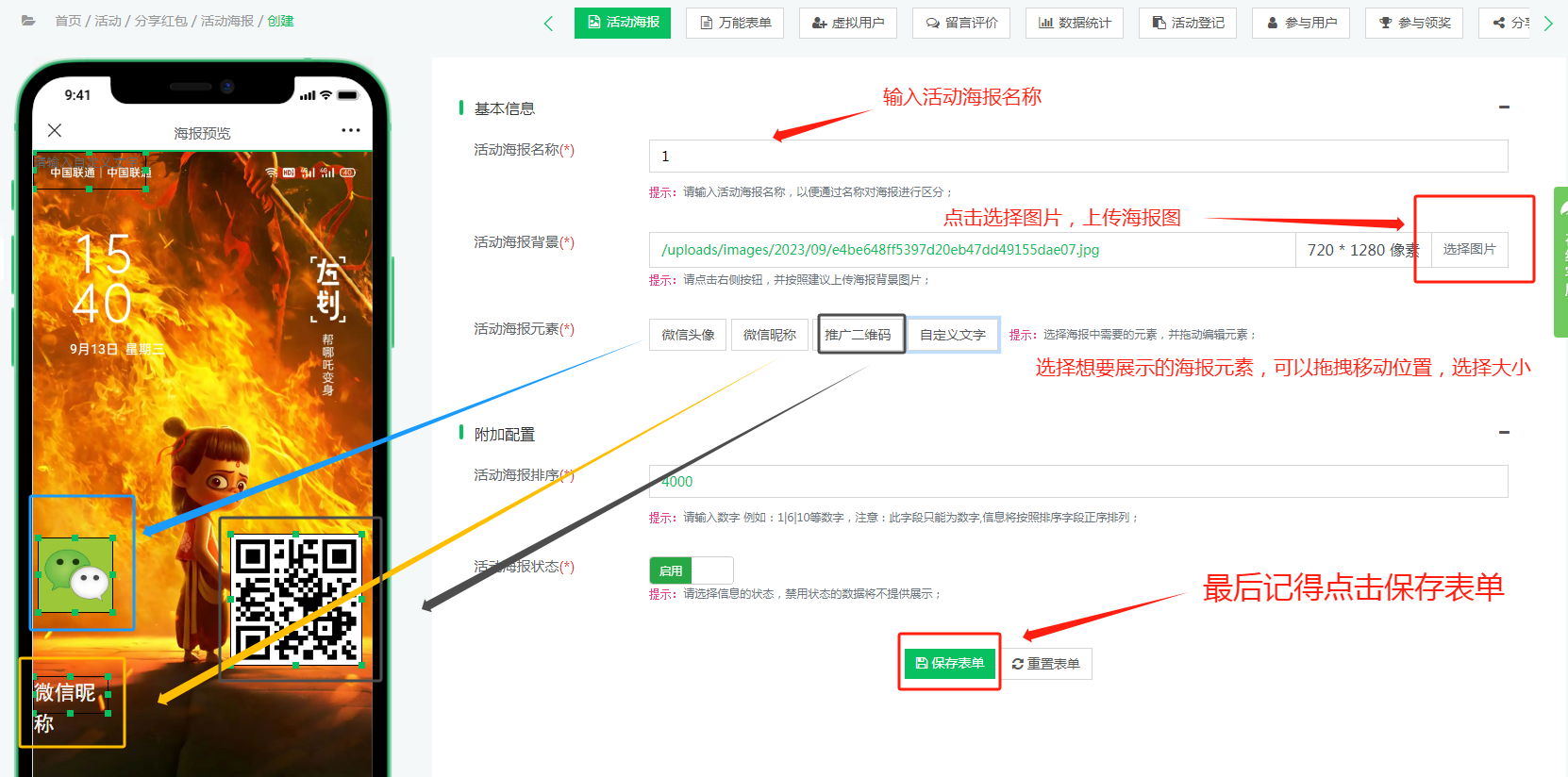1568x777 pixels.
Task: Open the 参与领奖 tab
Action: click(x=1414, y=23)
